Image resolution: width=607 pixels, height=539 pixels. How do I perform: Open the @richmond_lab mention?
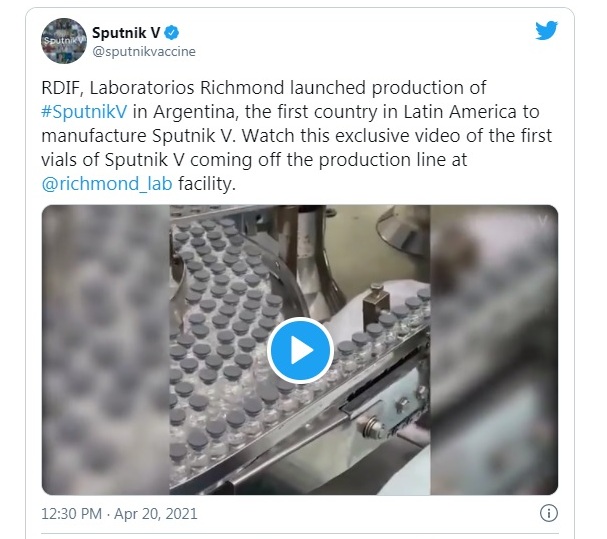coord(107,184)
